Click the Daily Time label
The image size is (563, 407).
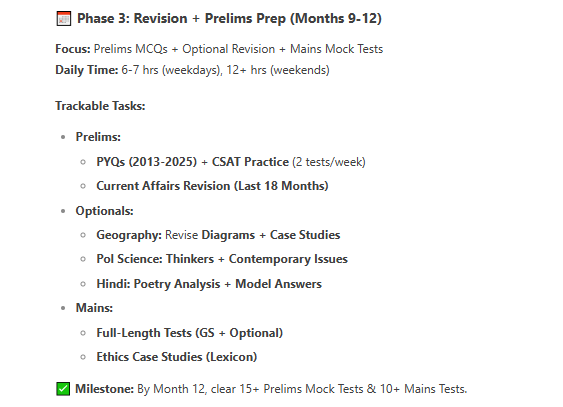pos(87,70)
